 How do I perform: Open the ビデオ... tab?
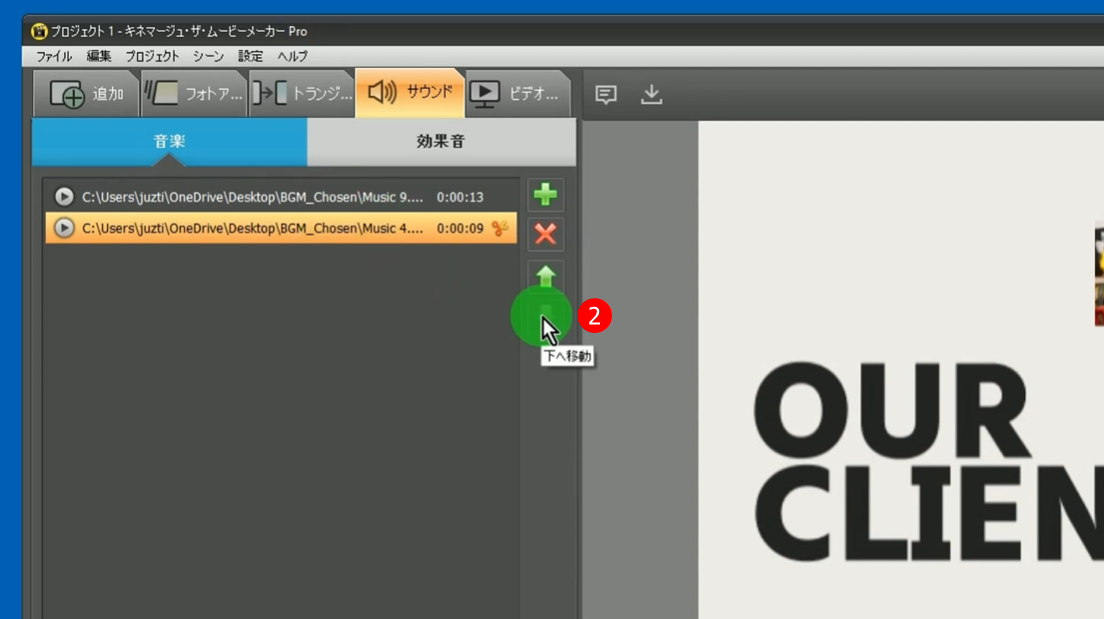pyautogui.click(x=516, y=95)
